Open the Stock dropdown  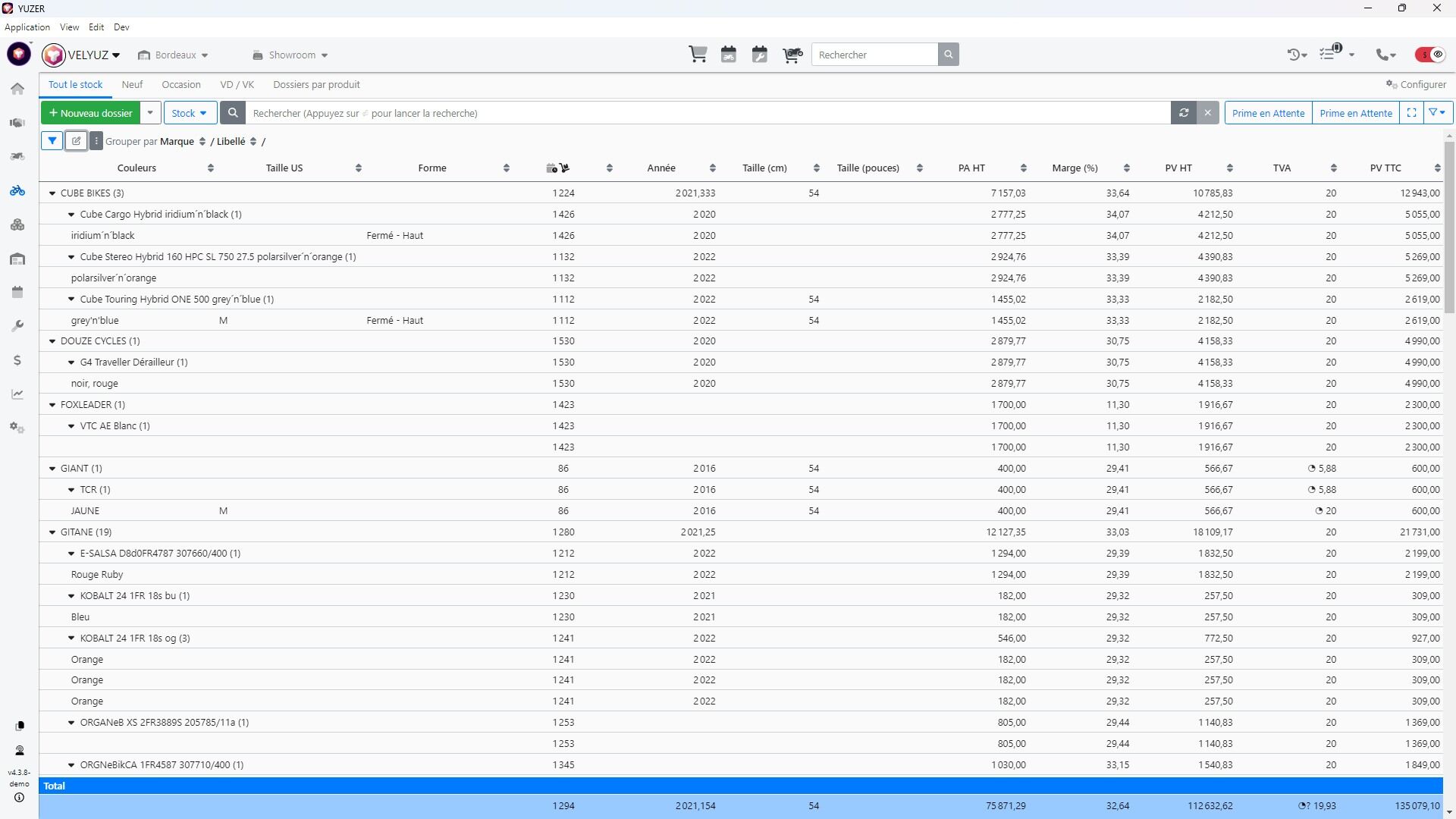click(190, 113)
